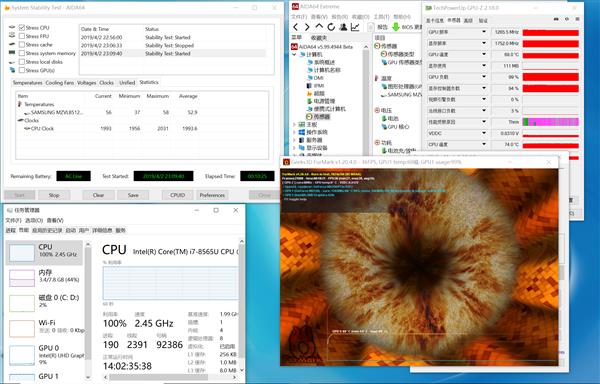Collapse the 计算机 node in AIDA64 tree
Screen dimensions: 600x384
pyautogui.click(x=294, y=55)
